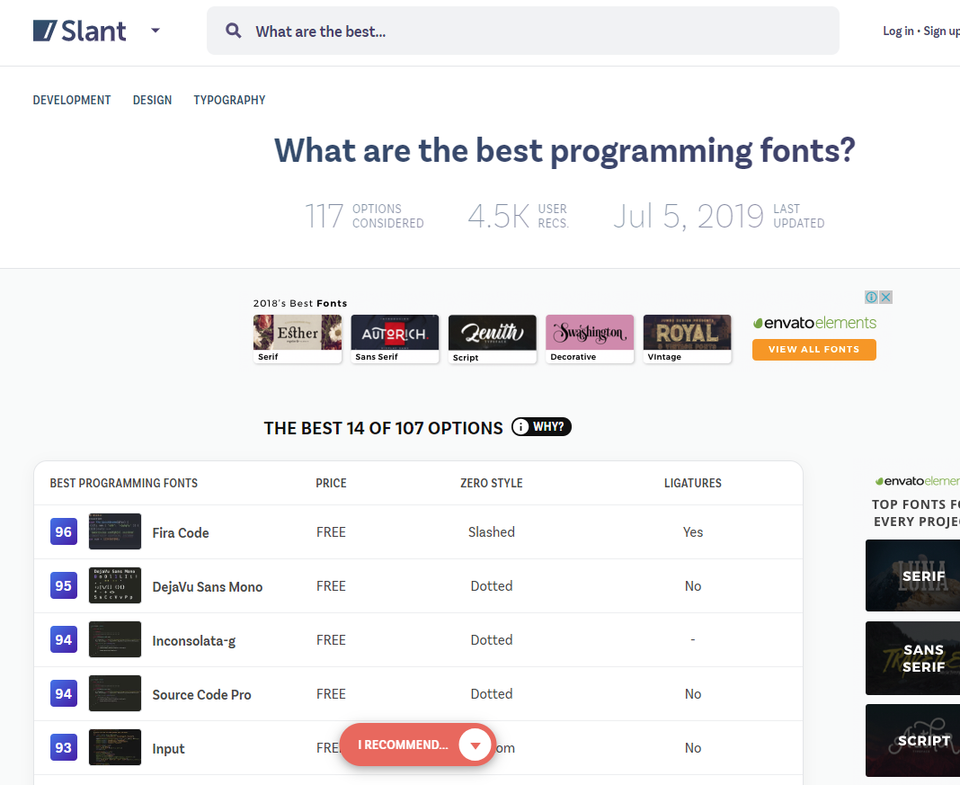Open the Esther Serif font ad thumbnail
Screen dimensions: 960x785
[298, 339]
